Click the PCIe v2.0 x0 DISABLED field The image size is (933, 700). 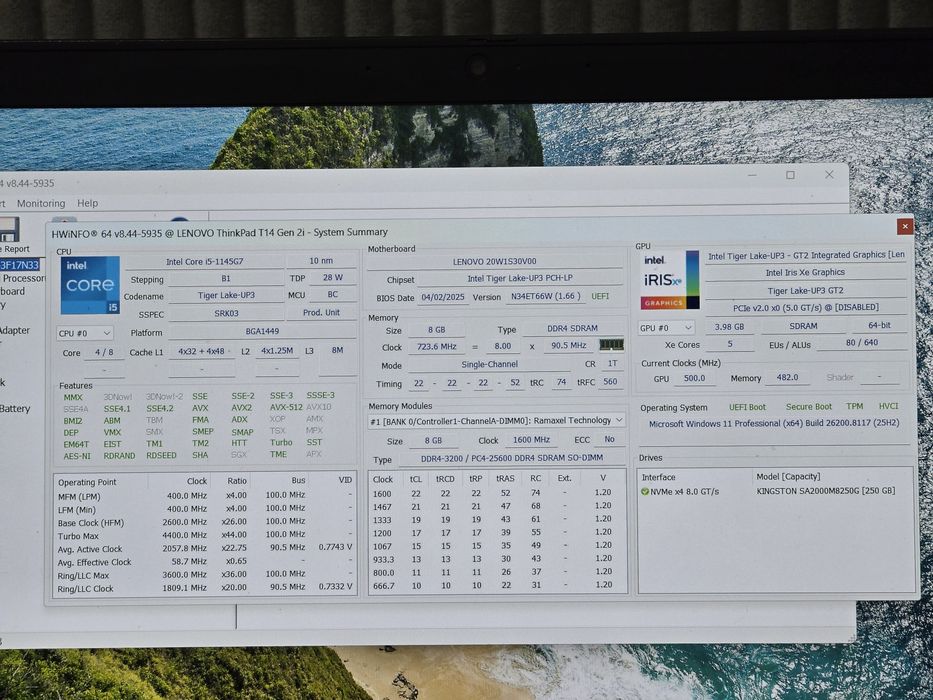click(x=805, y=308)
